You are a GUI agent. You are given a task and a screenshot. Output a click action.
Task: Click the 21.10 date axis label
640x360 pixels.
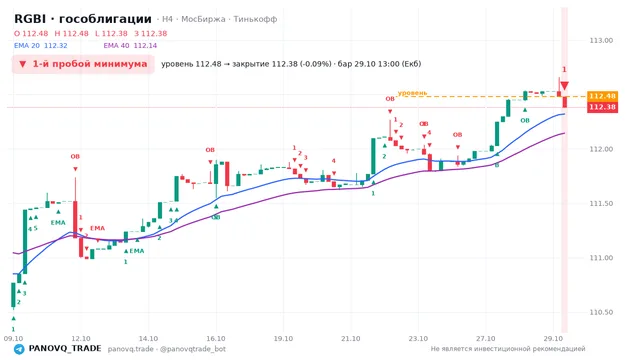[351, 338]
